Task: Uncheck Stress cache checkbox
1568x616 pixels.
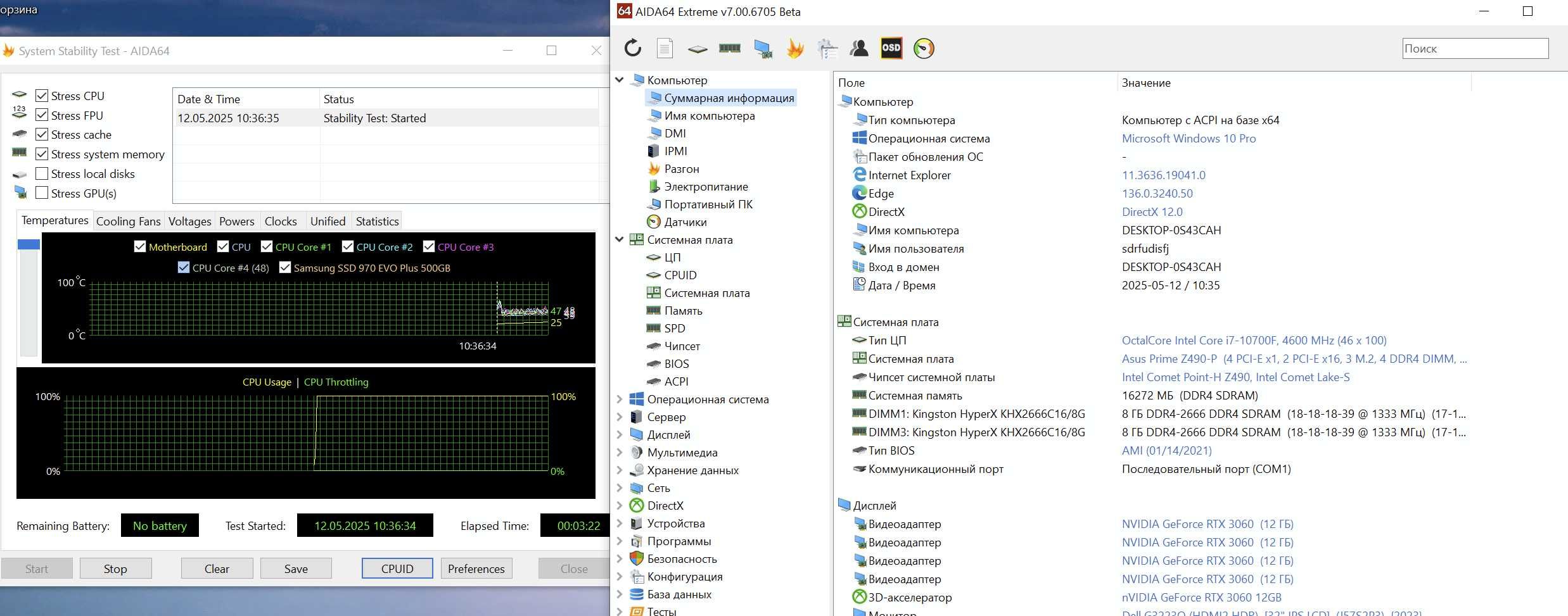Action: pos(42,134)
